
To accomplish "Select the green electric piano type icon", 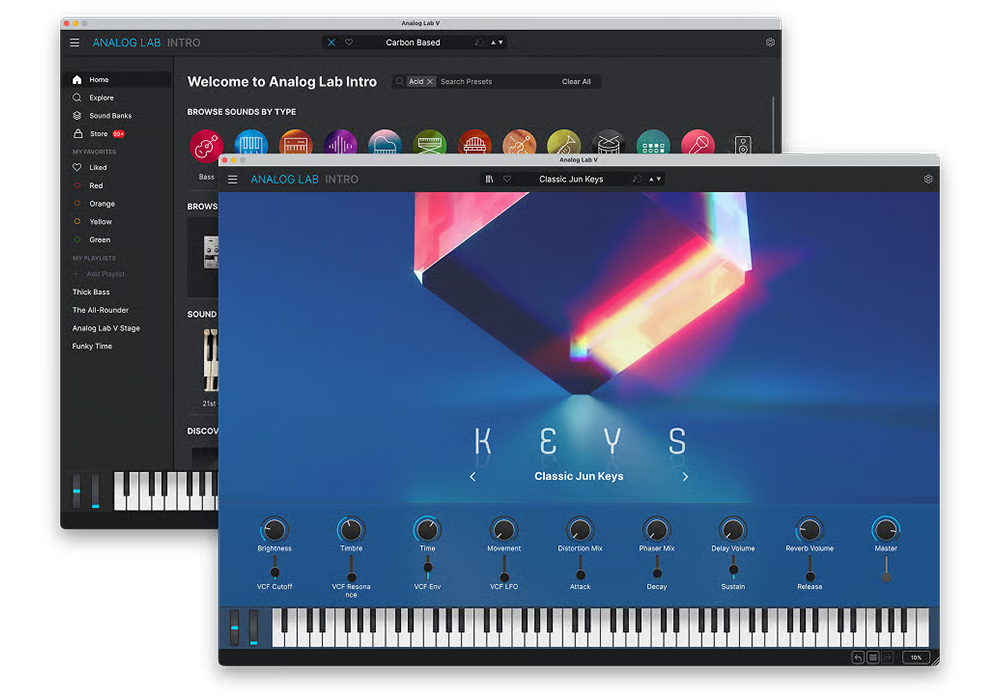I will click(x=429, y=144).
